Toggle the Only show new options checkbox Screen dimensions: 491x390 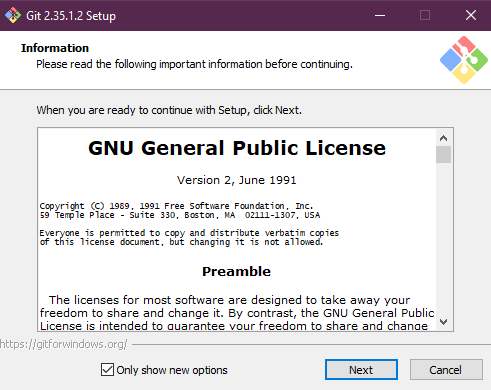[x=107, y=370]
